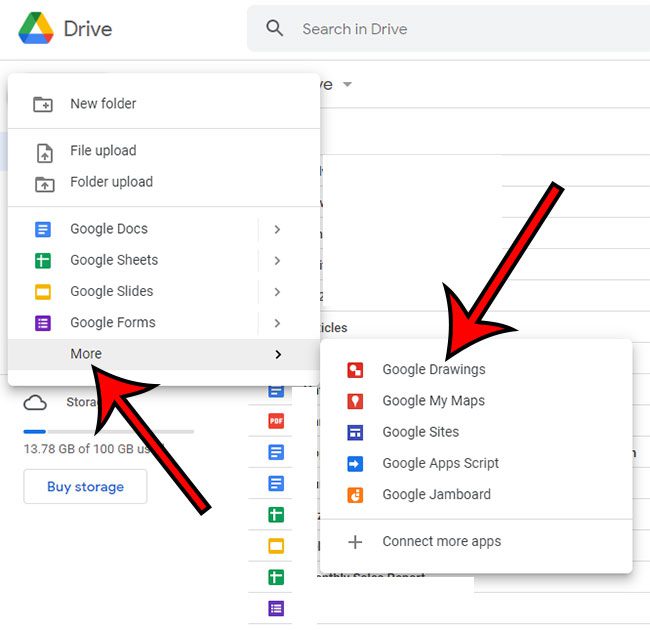
Task: Create a new Google Forms form
Action: point(133,323)
